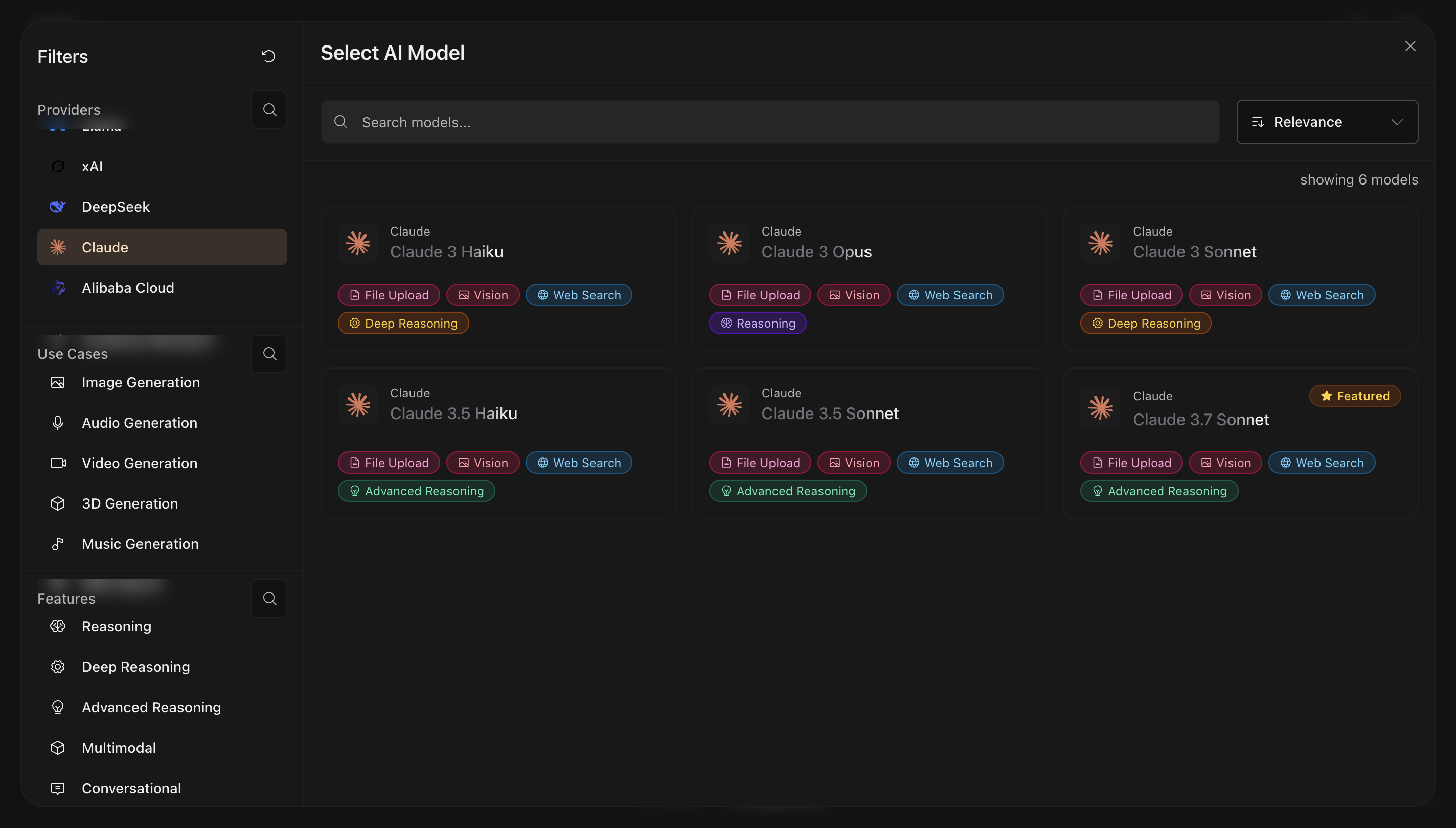Click the reset filters icon

[x=268, y=56]
